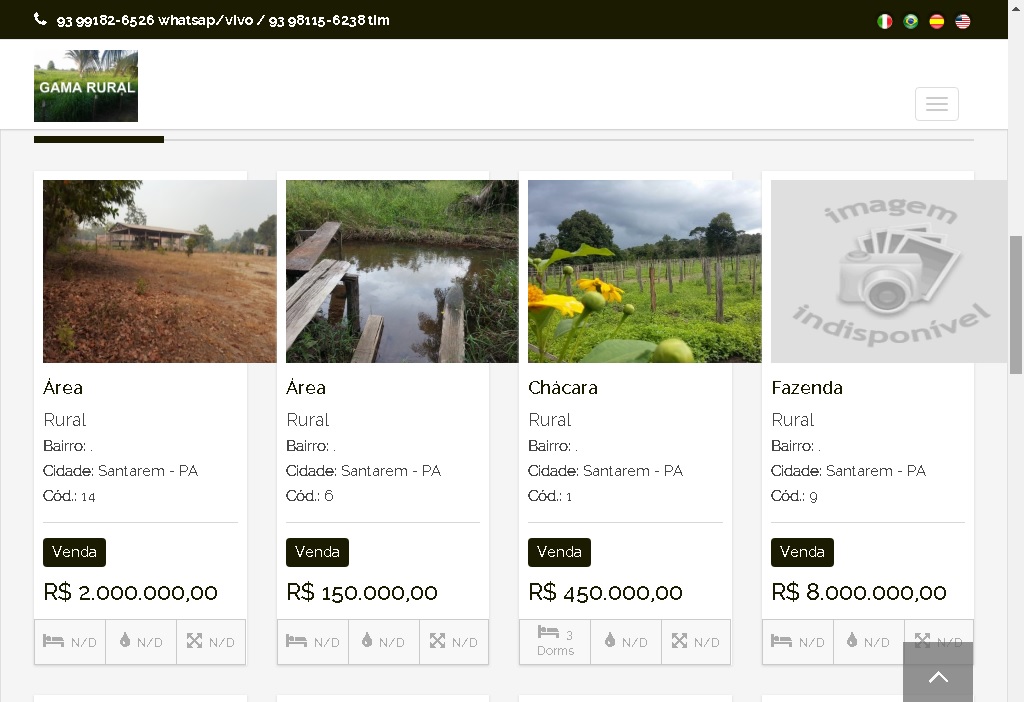The width and height of the screenshot is (1024, 702).
Task: Click 'Cód.: 14' on the first listing
Action: point(69,496)
